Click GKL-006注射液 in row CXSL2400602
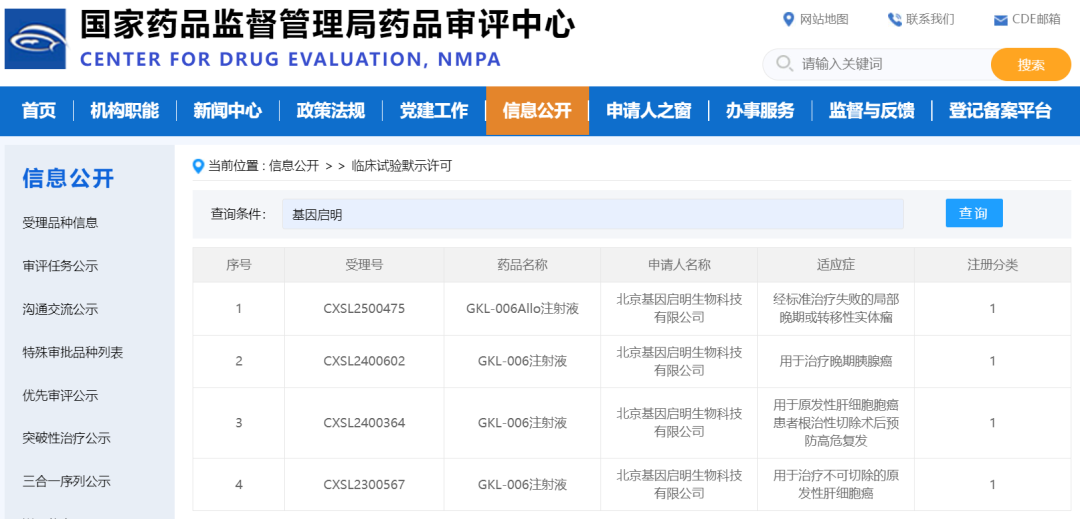 522,361
